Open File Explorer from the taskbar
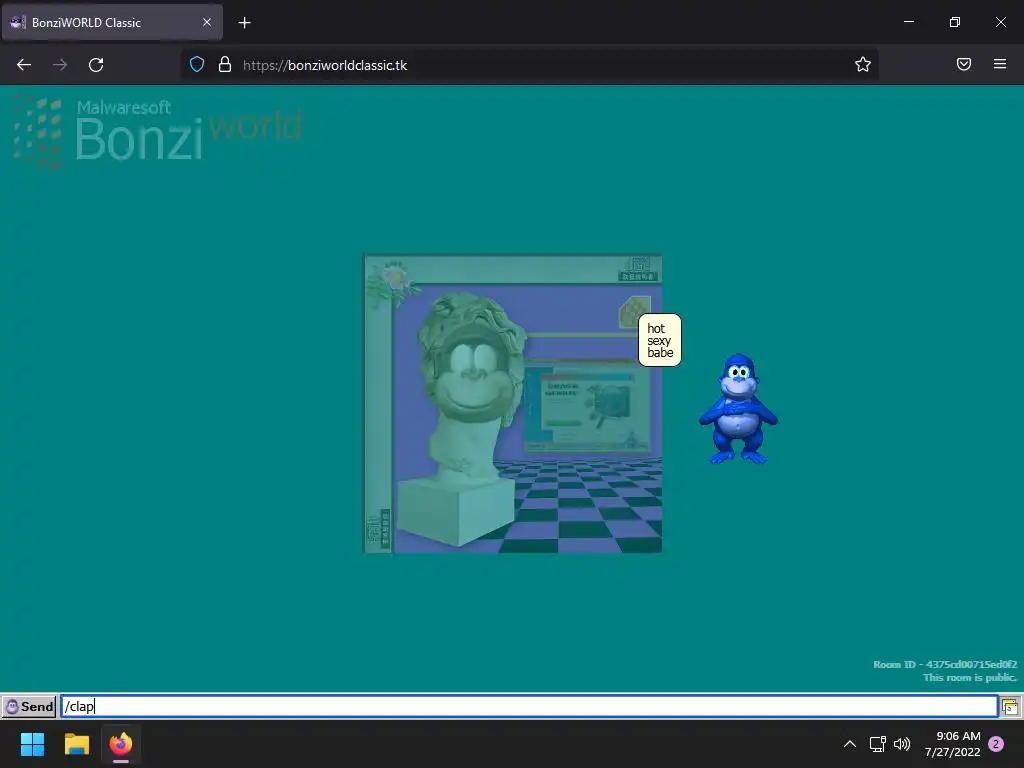 76,744
